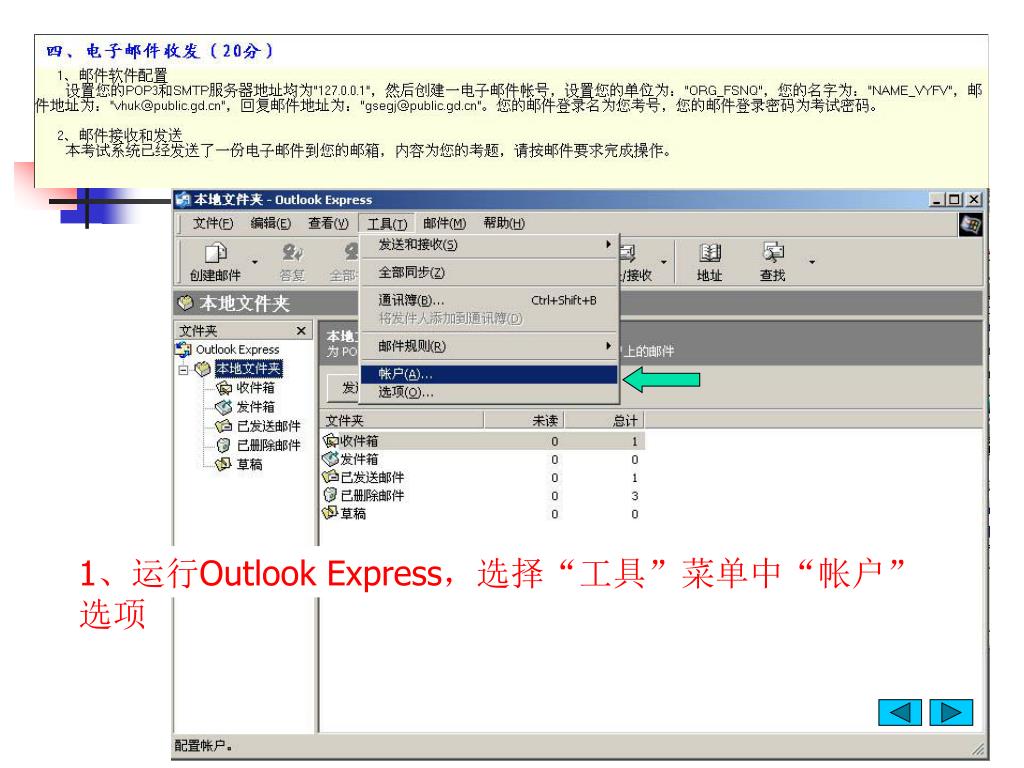Open the 查看(V) menu
The width and height of the screenshot is (1024, 768).
[x=328, y=223]
